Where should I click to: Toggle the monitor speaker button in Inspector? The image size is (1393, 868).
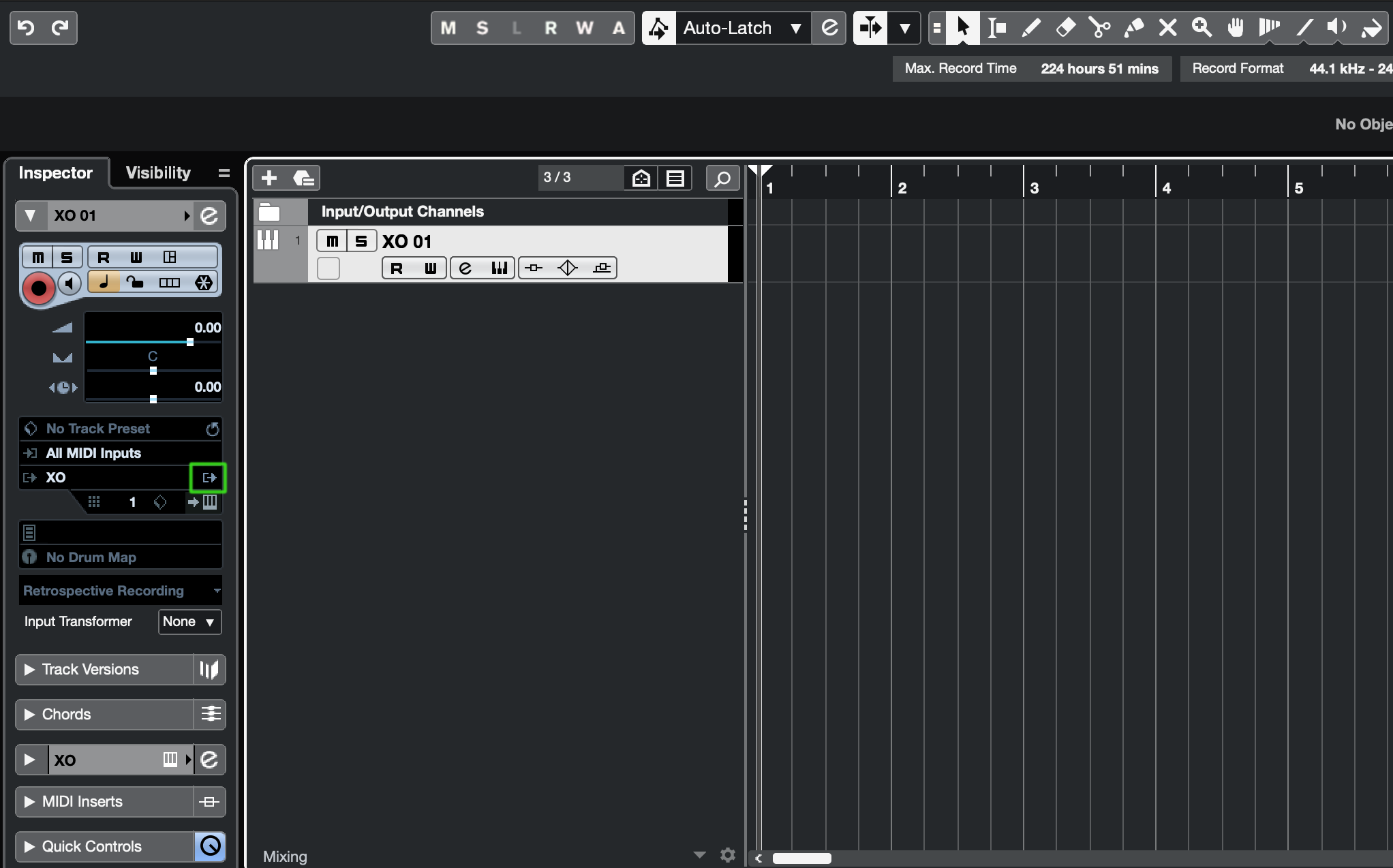(x=70, y=283)
